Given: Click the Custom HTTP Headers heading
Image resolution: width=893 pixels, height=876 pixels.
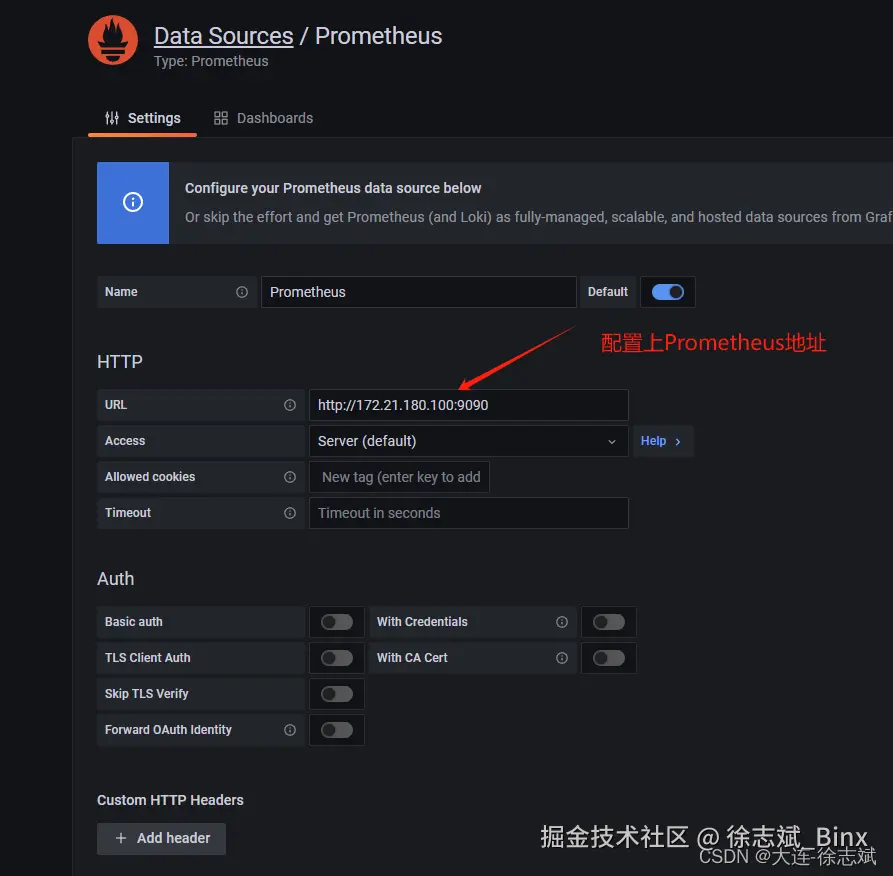Looking at the screenshot, I should click(x=170, y=800).
